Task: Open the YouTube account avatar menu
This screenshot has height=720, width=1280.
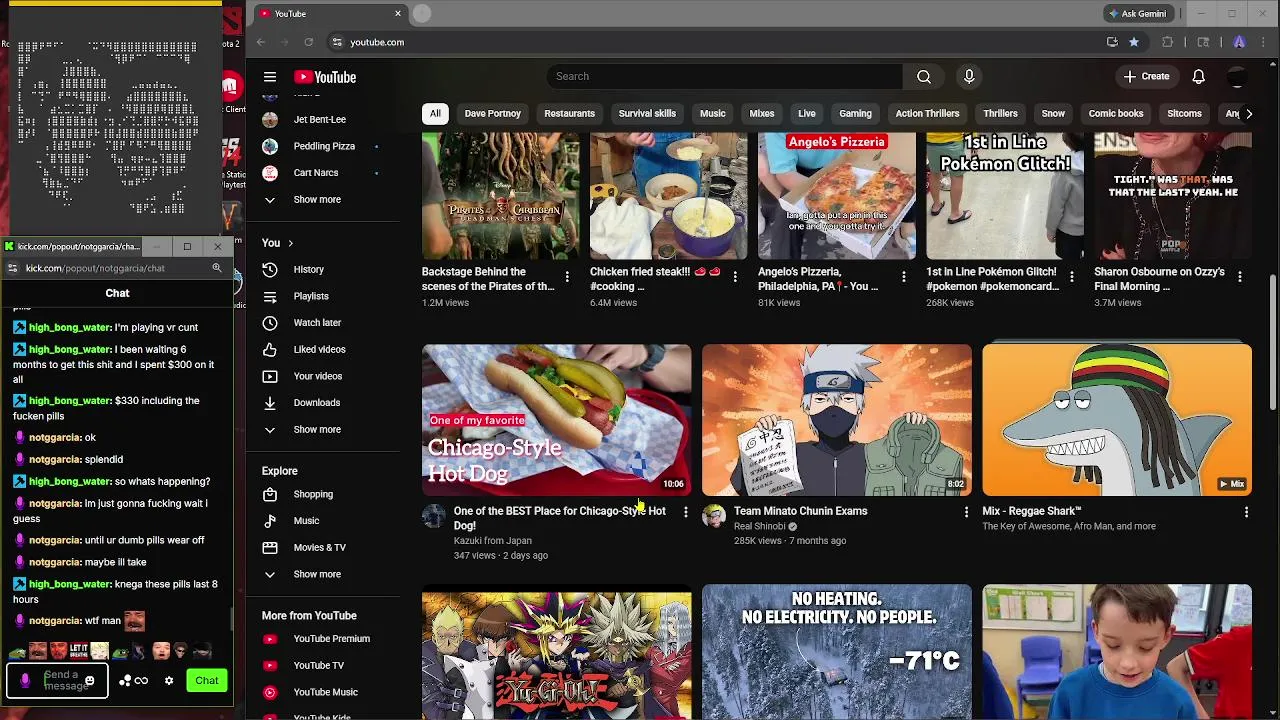Action: 1238,77
